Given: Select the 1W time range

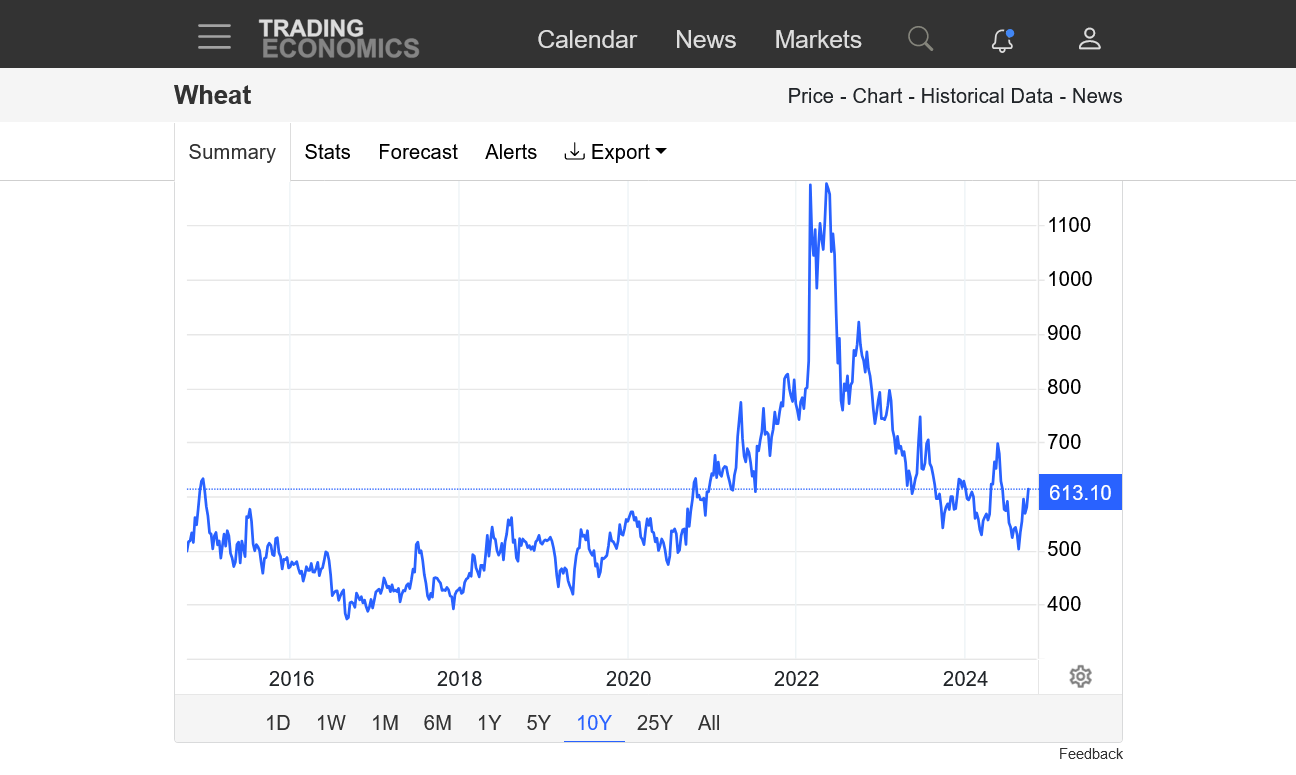Looking at the screenshot, I should point(331,723).
